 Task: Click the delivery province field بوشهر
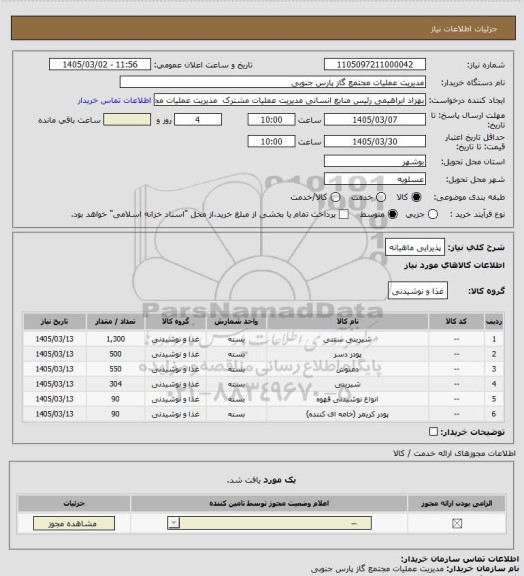pyautogui.click(x=375, y=161)
